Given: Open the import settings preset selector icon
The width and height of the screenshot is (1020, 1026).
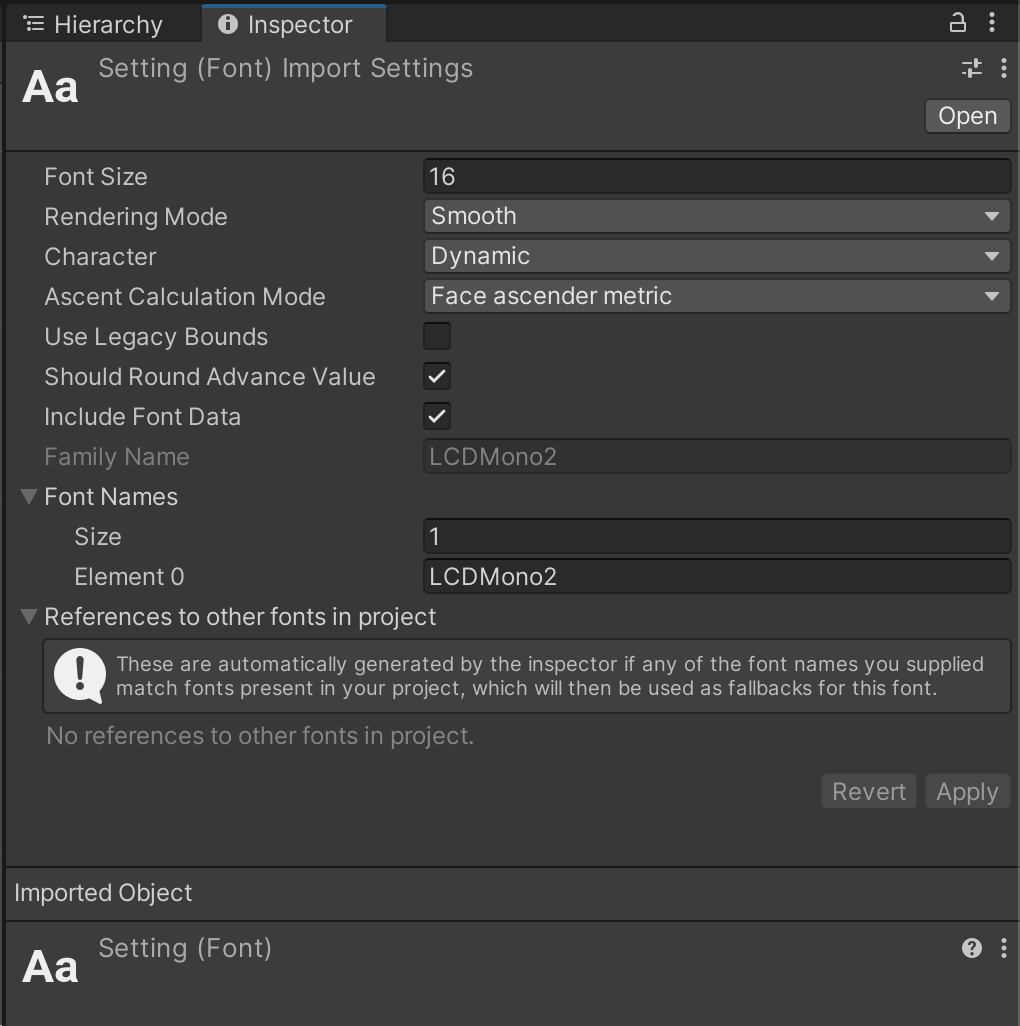Looking at the screenshot, I should 971,68.
